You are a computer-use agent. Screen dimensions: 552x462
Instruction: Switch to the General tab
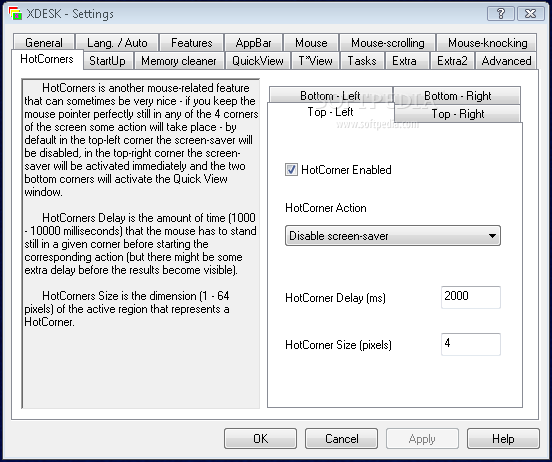coord(44,43)
